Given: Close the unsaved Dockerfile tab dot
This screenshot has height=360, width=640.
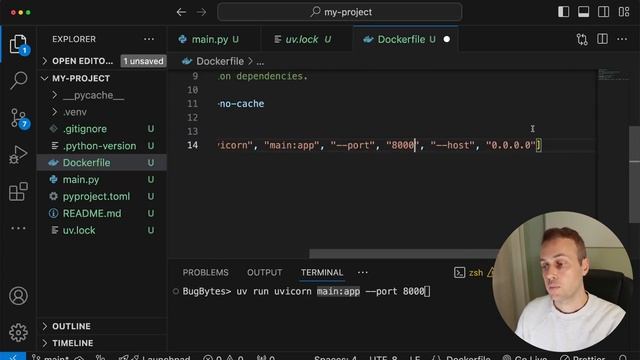Looking at the screenshot, I should [447, 39].
